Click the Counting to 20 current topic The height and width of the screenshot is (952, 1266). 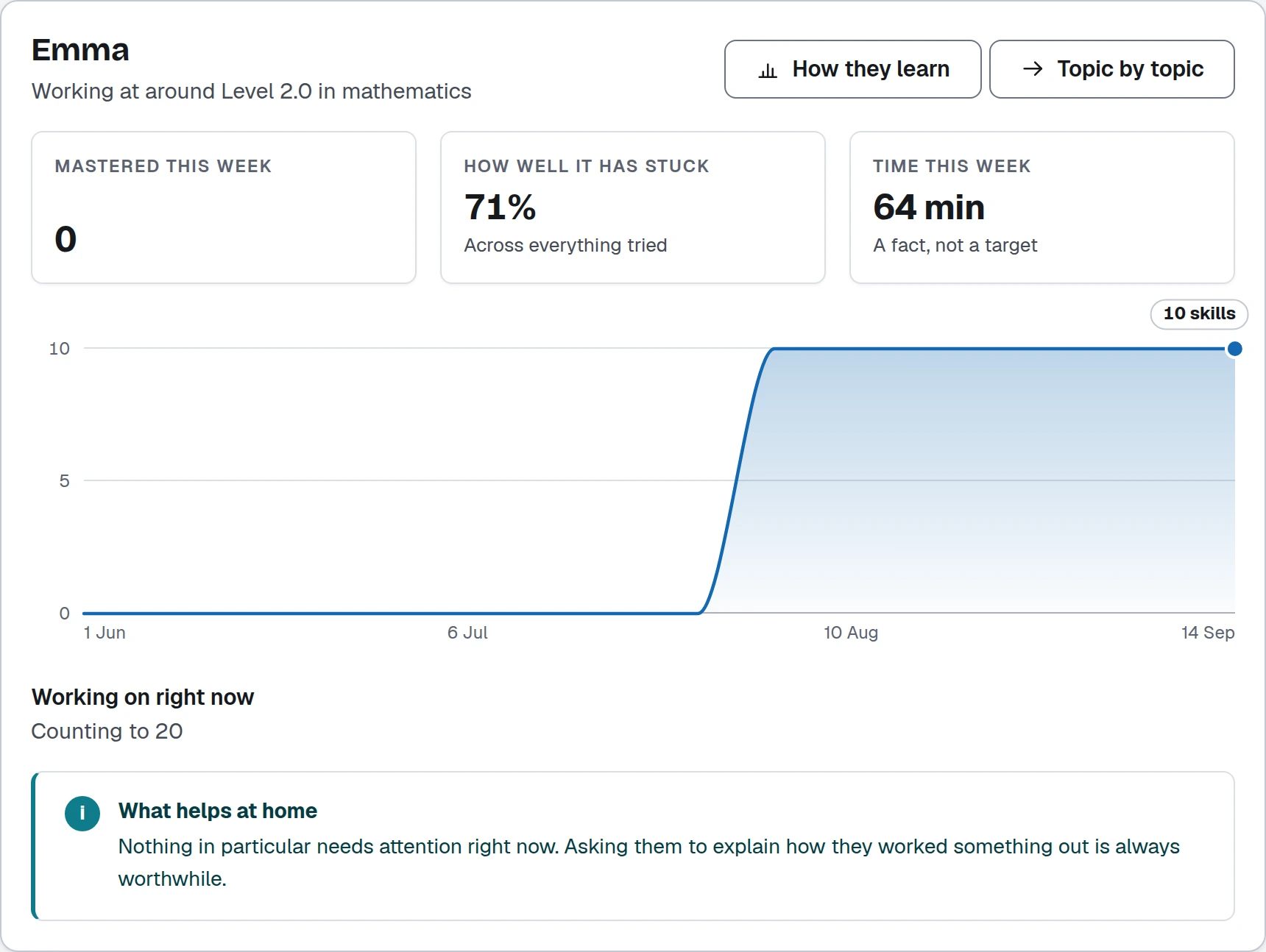(107, 731)
